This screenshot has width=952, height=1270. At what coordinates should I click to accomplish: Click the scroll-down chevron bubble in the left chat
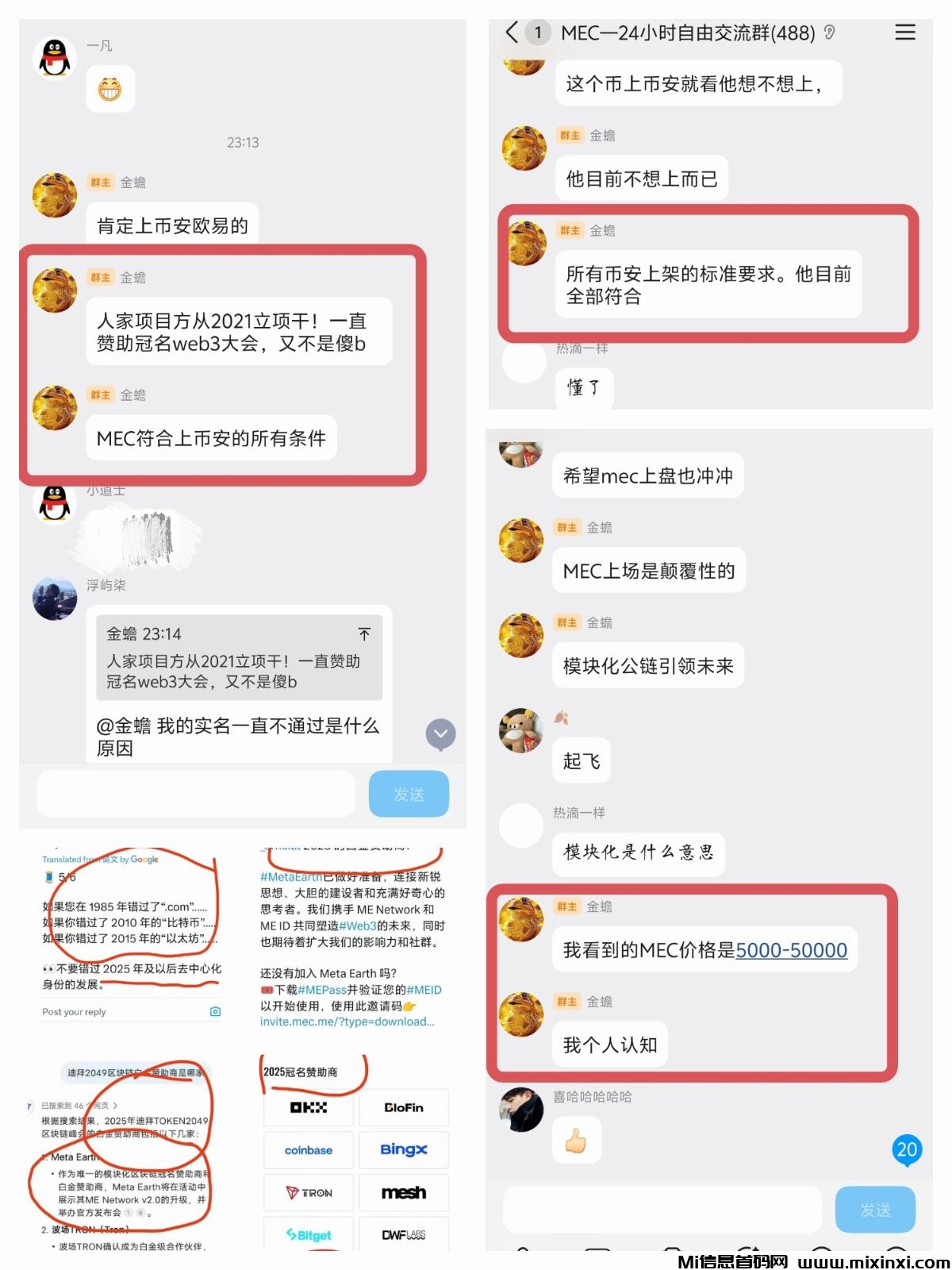click(441, 734)
